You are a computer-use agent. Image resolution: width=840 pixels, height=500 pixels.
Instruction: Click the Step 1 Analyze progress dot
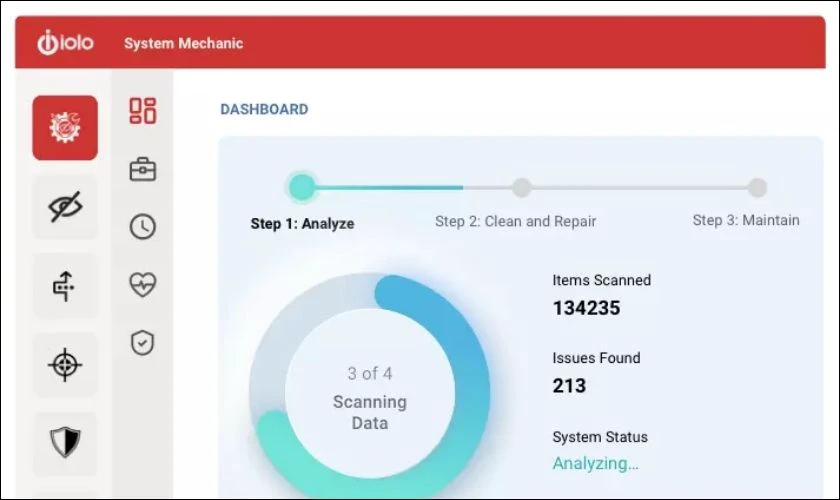point(302,187)
